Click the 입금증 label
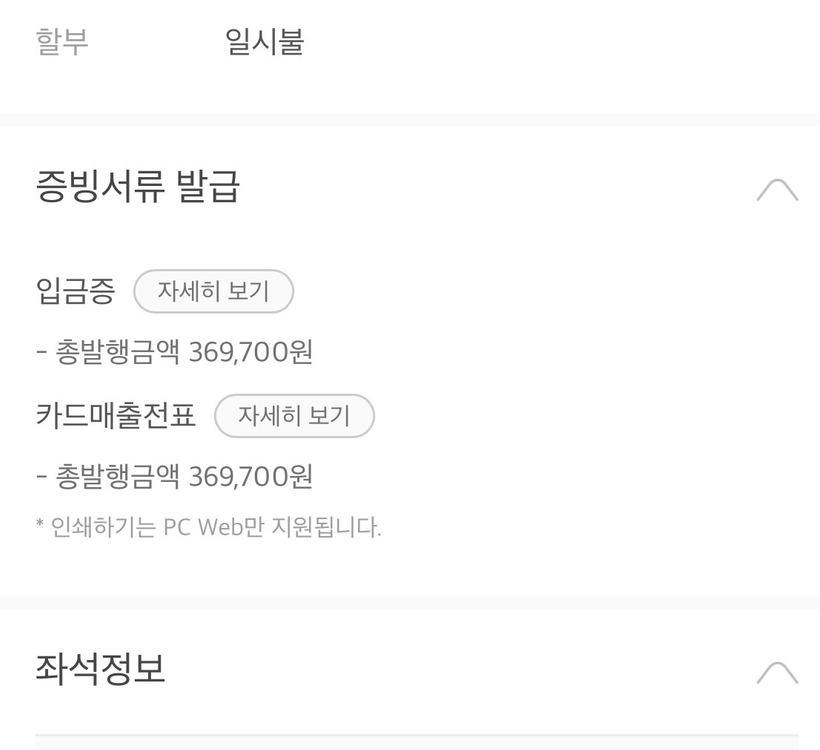Image resolution: width=820 pixels, height=750 pixels. pyautogui.click(x=75, y=291)
